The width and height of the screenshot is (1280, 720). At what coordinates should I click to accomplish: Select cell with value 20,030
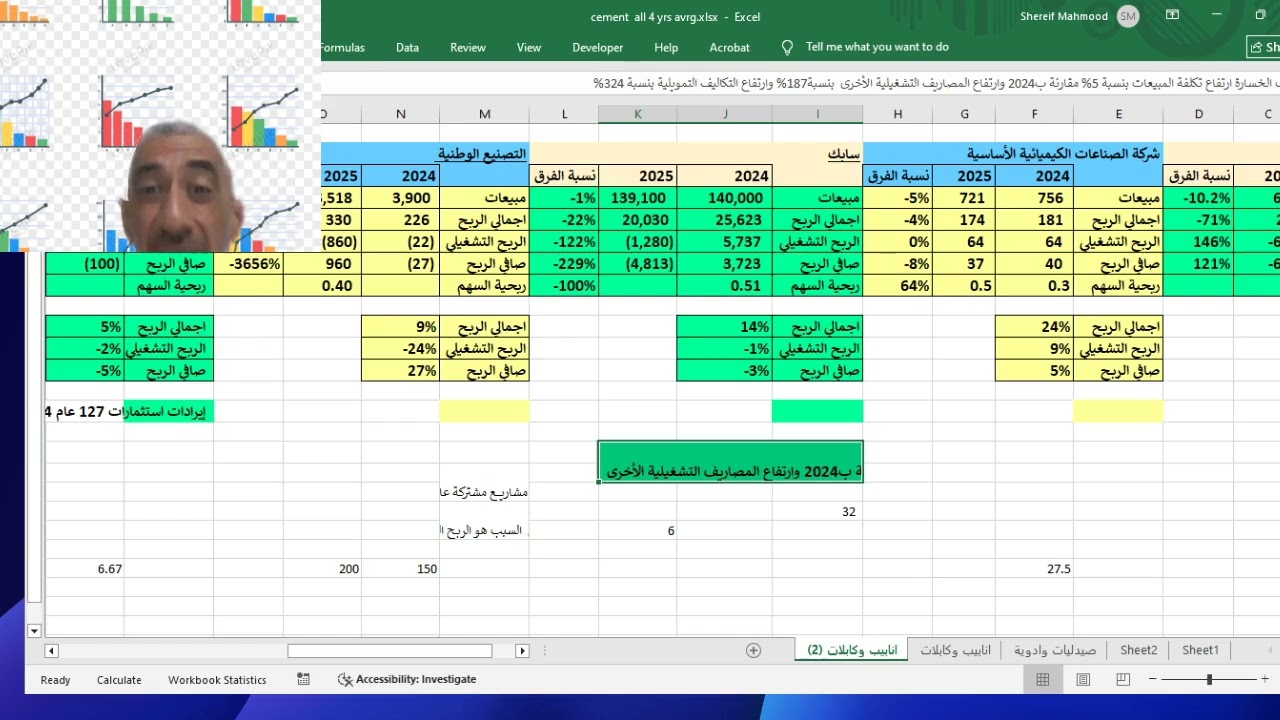point(638,220)
